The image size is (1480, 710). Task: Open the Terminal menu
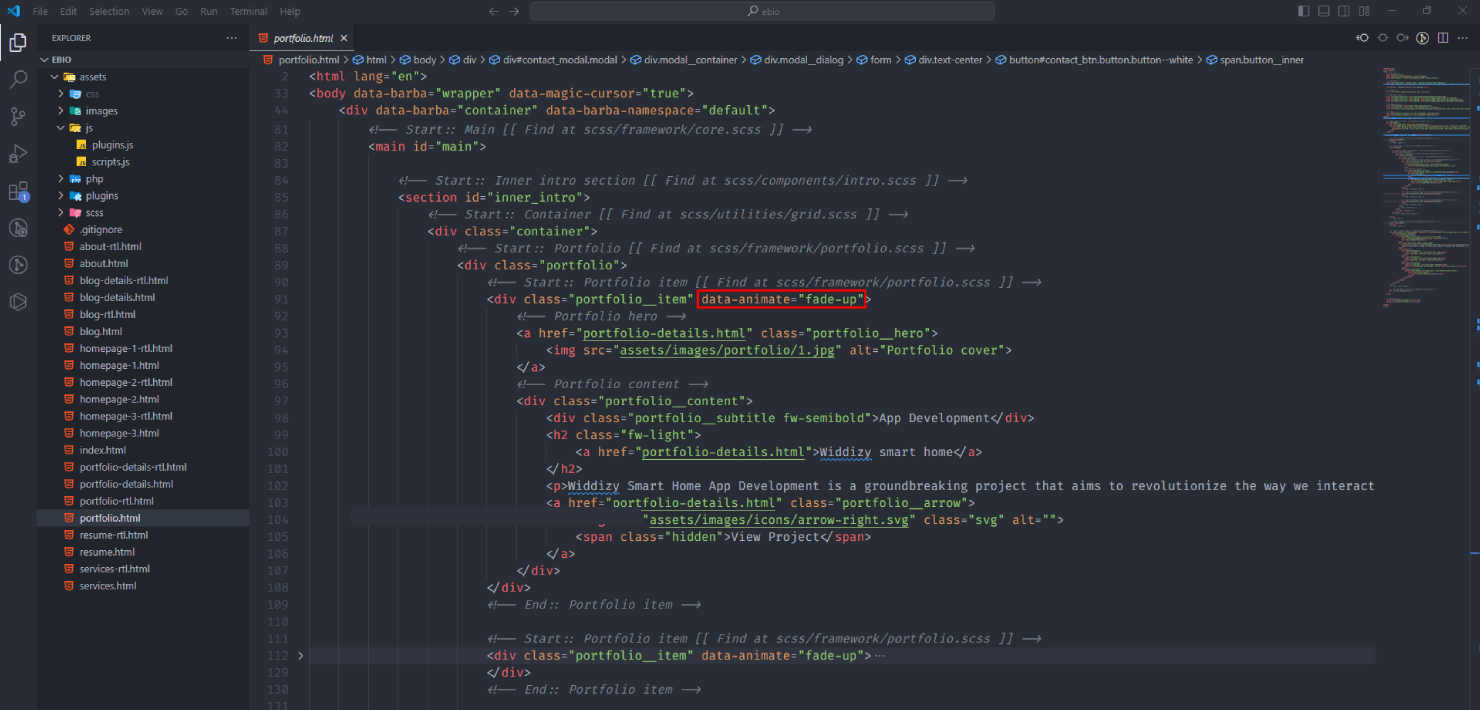pyautogui.click(x=249, y=11)
